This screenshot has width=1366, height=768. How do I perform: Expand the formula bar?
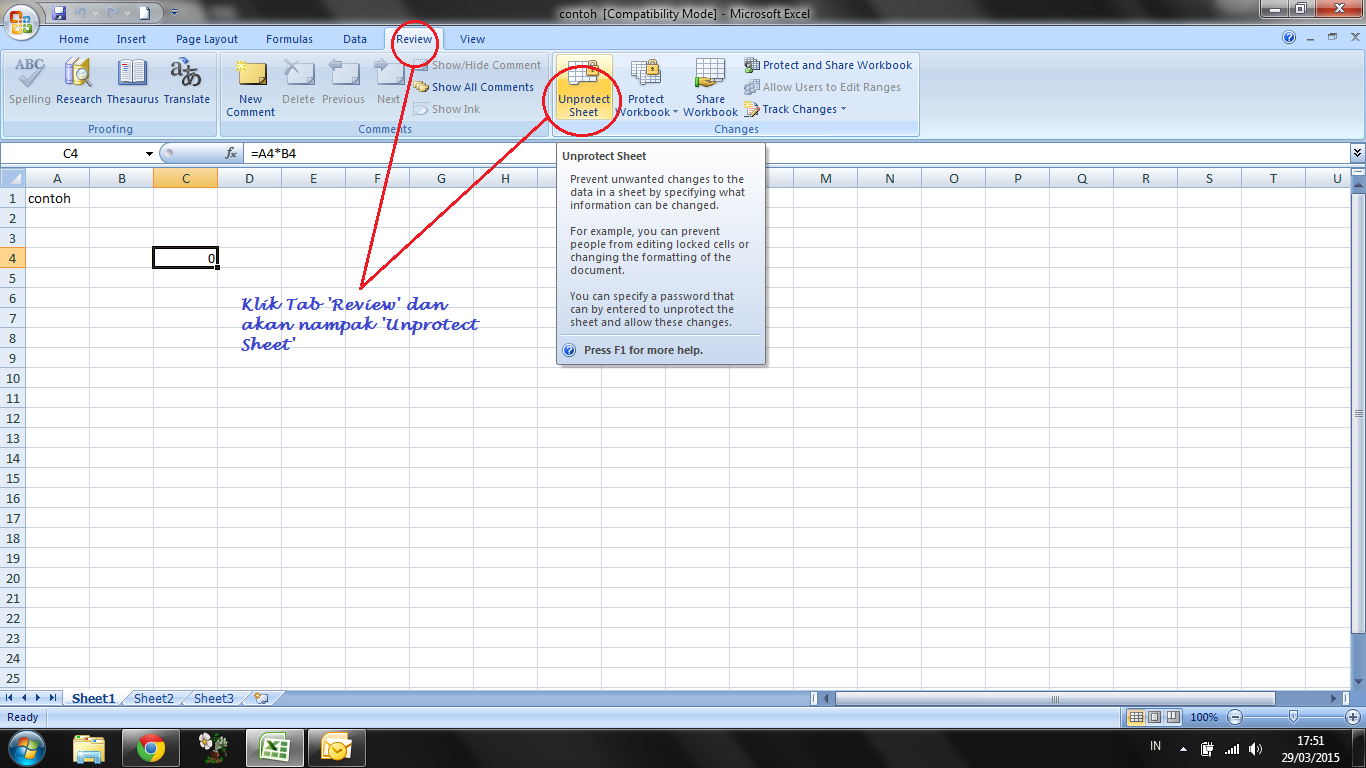coord(1357,153)
